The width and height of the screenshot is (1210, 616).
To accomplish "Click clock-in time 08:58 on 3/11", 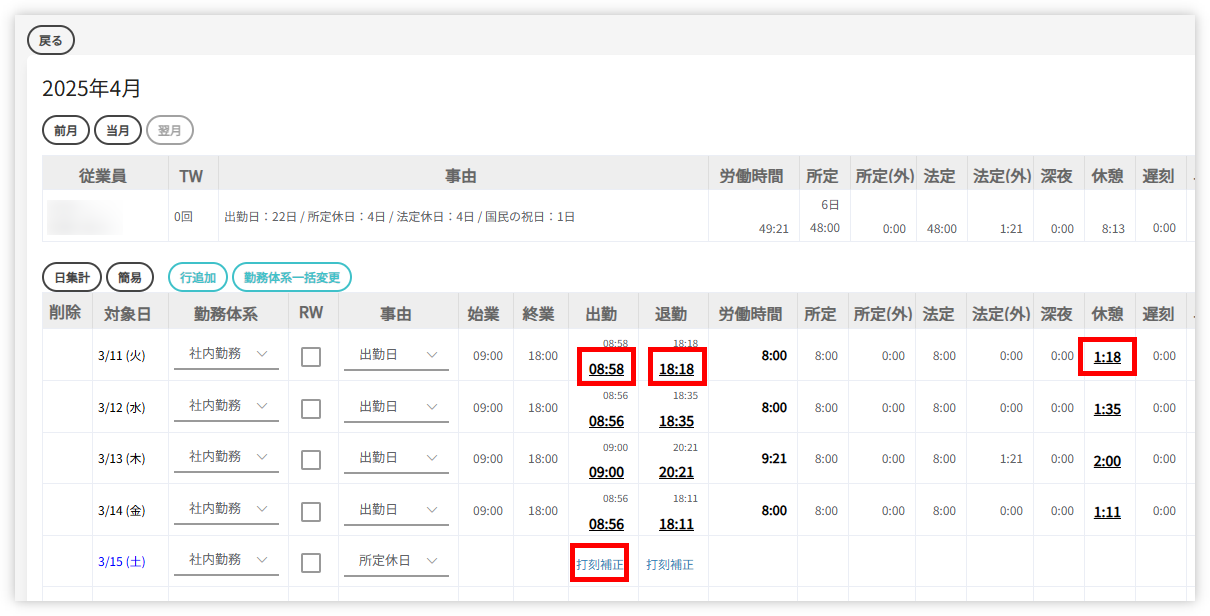I will pos(606,369).
